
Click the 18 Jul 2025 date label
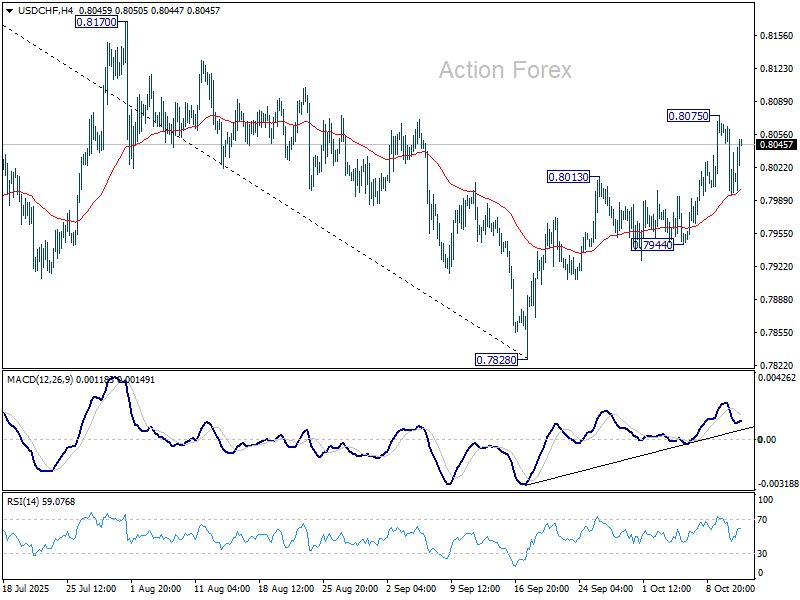tap(27, 590)
